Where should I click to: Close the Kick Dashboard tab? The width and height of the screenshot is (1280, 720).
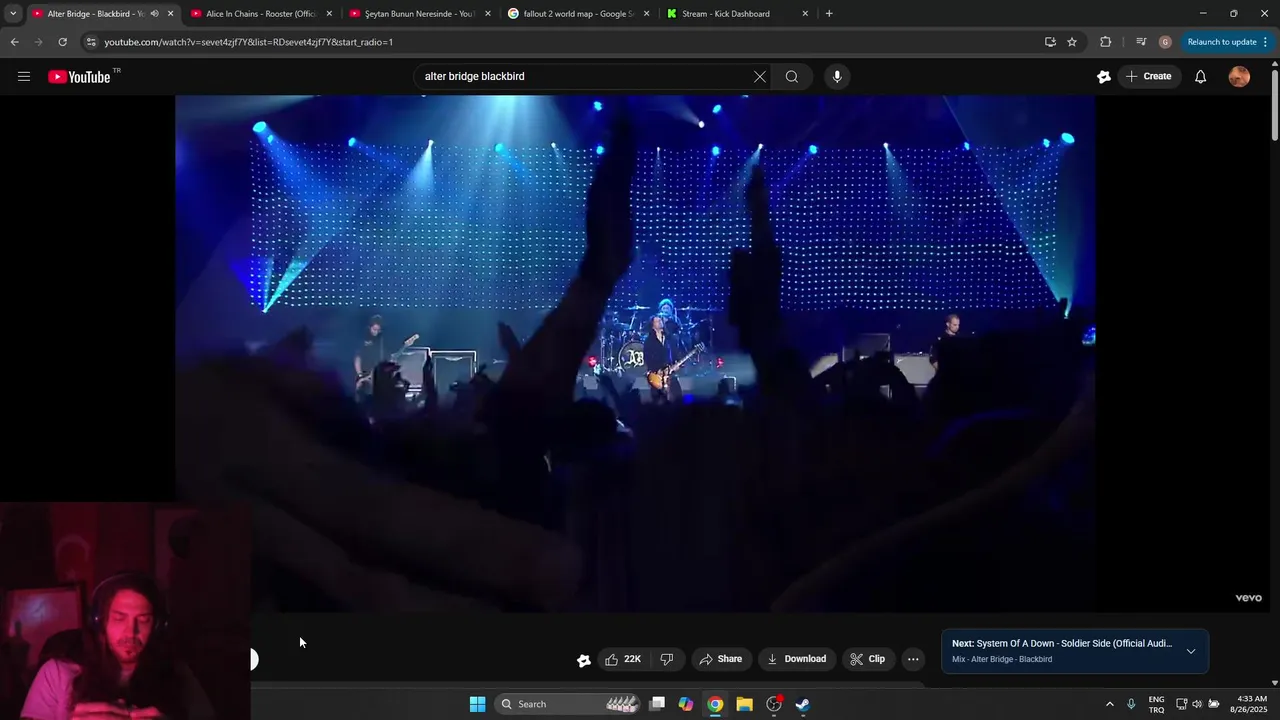[x=805, y=14]
